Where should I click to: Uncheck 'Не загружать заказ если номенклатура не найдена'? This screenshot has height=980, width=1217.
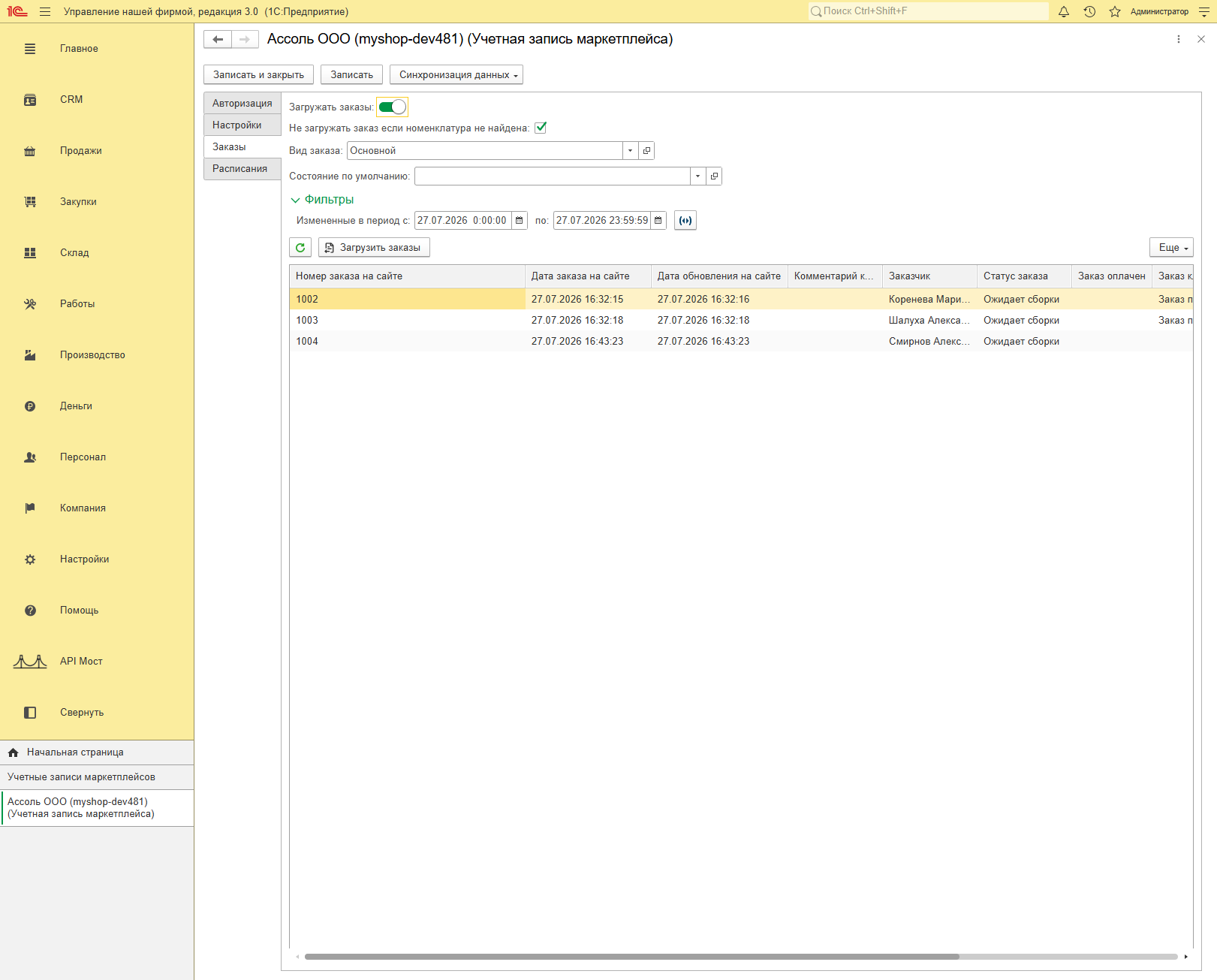click(541, 128)
